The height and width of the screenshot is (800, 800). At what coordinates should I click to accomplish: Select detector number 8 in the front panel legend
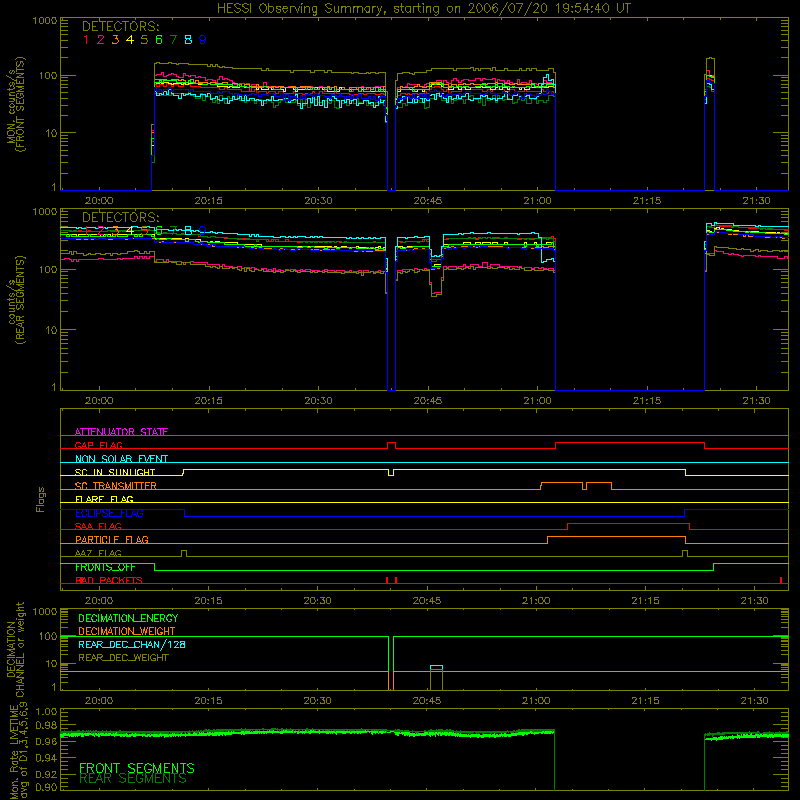click(x=188, y=40)
